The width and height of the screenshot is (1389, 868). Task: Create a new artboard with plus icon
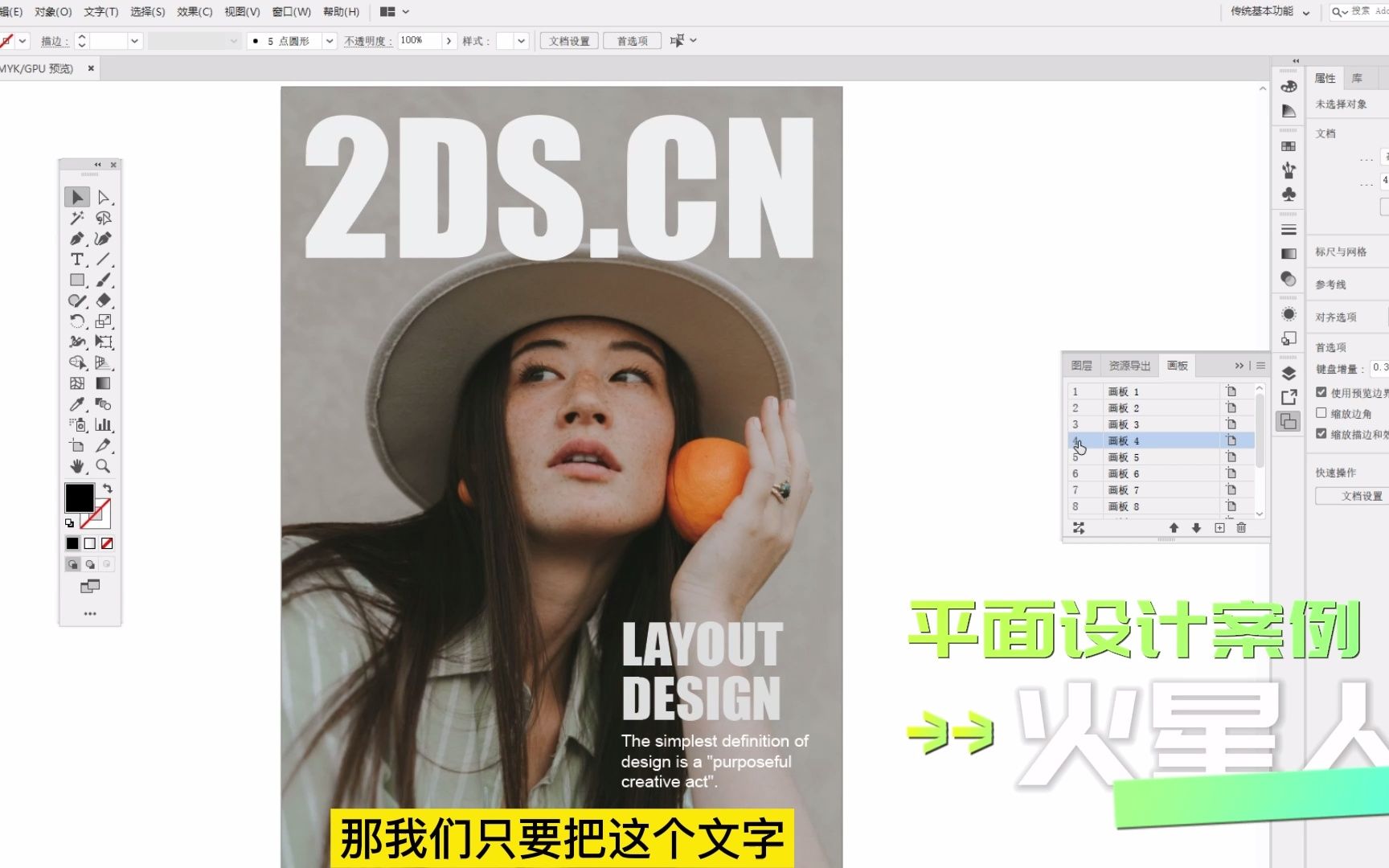coord(1219,528)
